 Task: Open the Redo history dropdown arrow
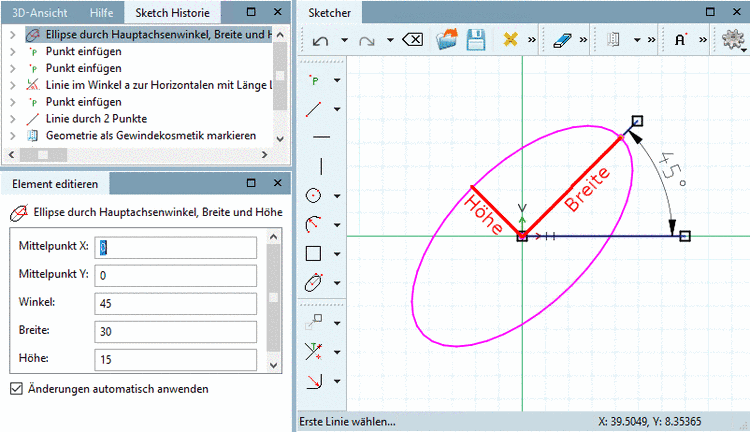390,40
